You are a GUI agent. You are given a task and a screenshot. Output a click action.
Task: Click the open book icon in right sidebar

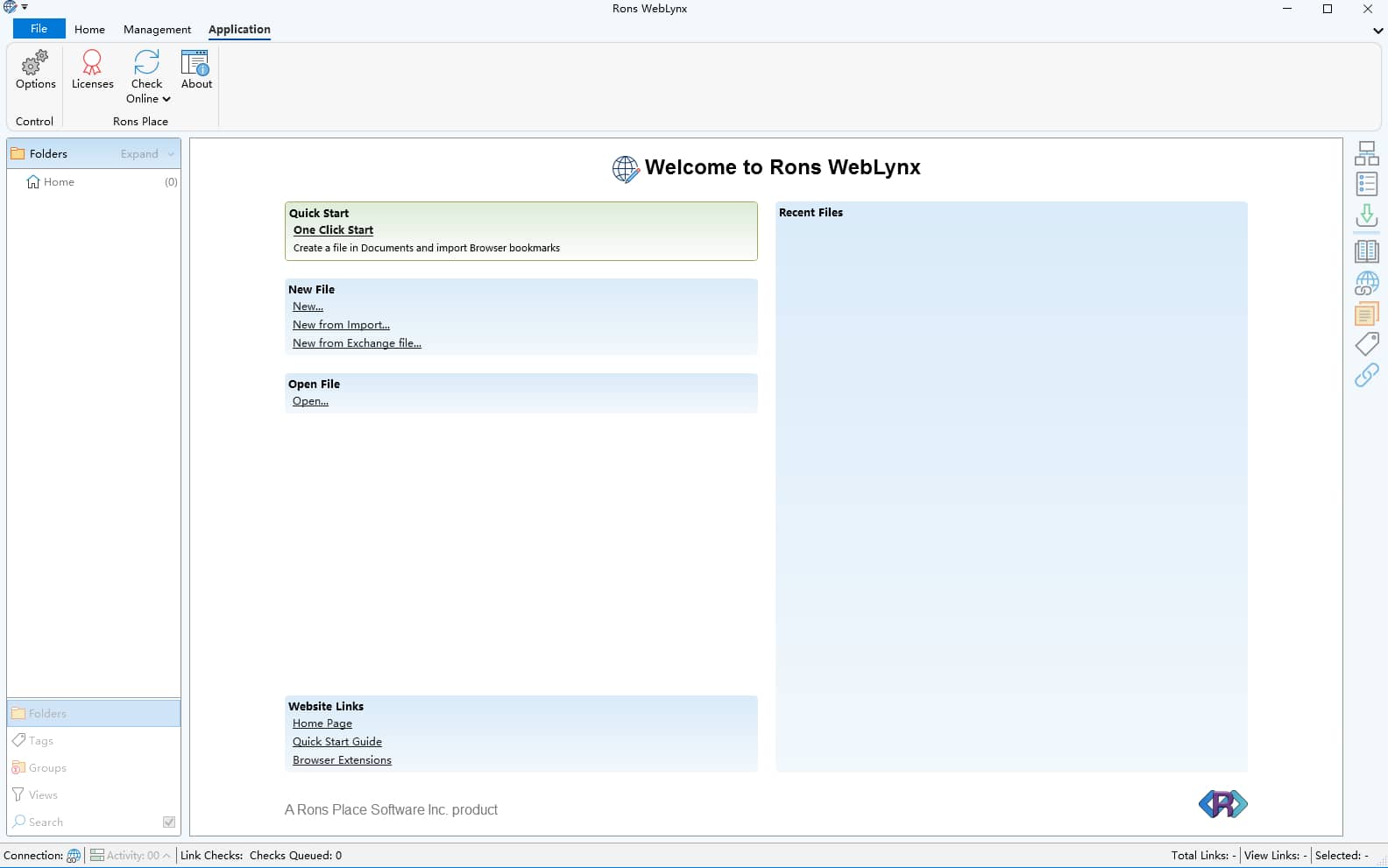pyautogui.click(x=1366, y=251)
